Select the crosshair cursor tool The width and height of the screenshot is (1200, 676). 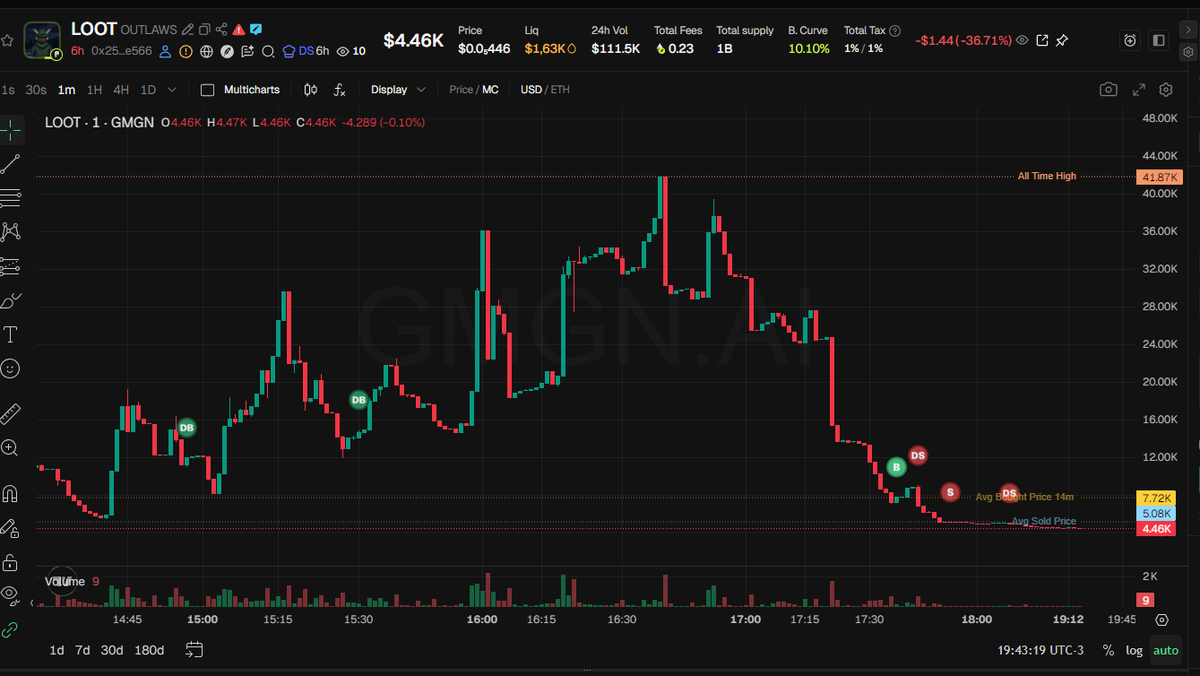coord(11,129)
